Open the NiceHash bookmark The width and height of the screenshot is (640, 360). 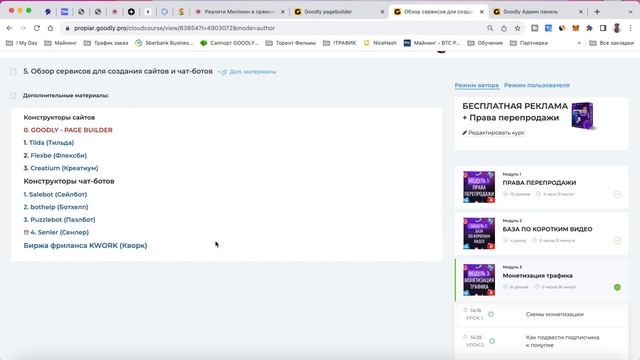[380, 43]
